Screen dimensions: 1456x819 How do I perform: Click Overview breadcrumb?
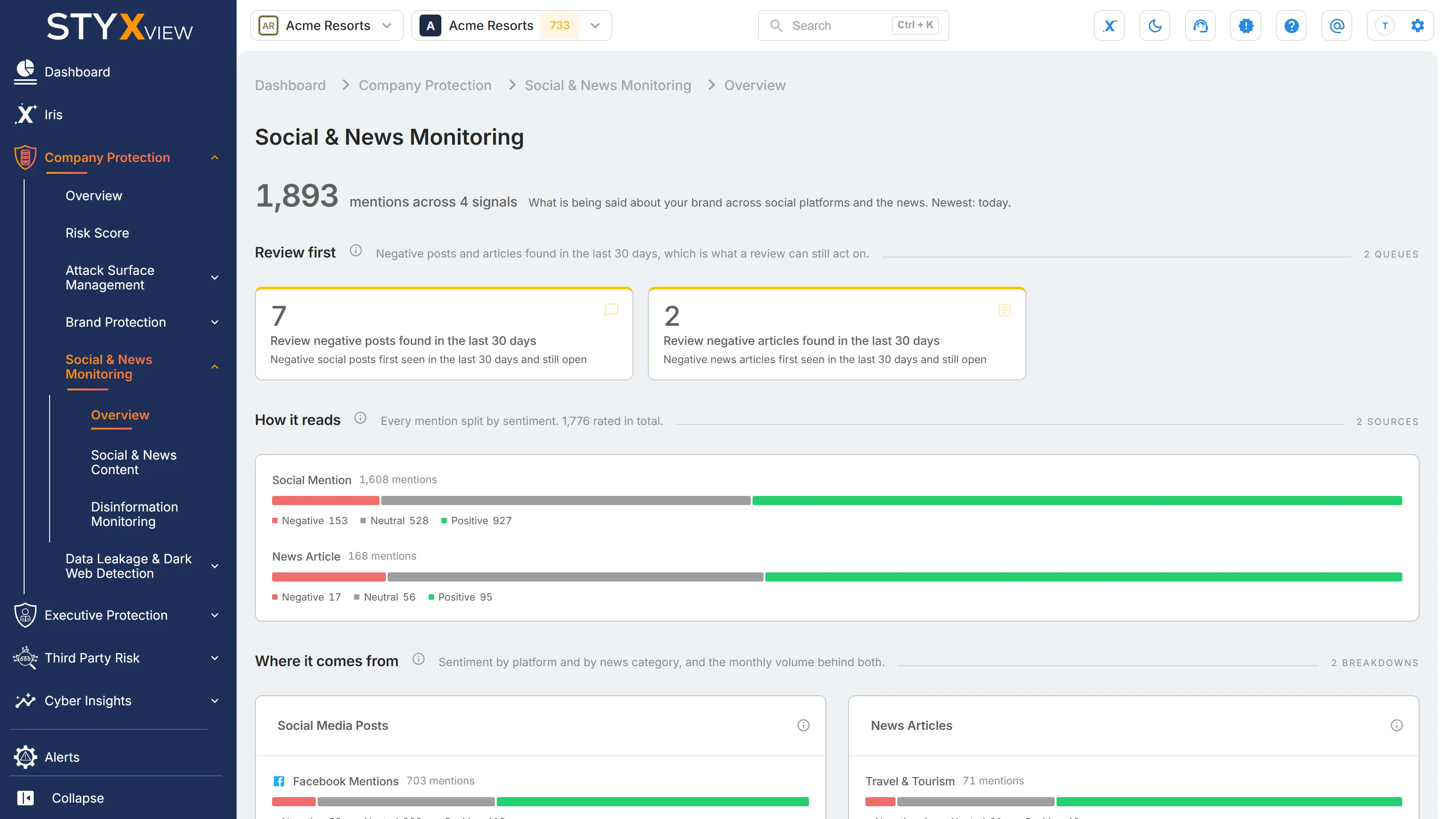[754, 86]
